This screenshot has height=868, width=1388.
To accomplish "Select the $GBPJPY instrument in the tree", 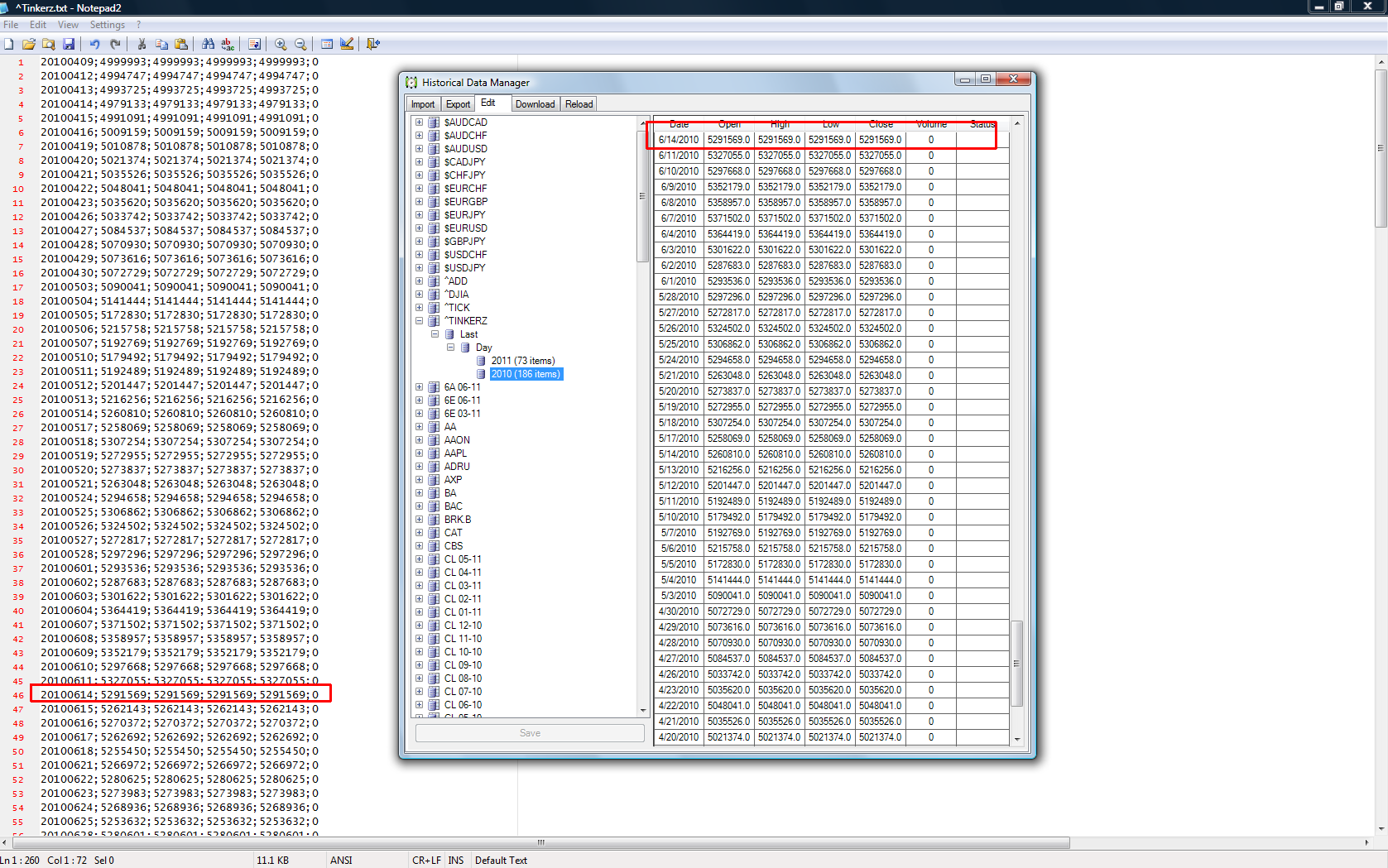I will click(464, 242).
